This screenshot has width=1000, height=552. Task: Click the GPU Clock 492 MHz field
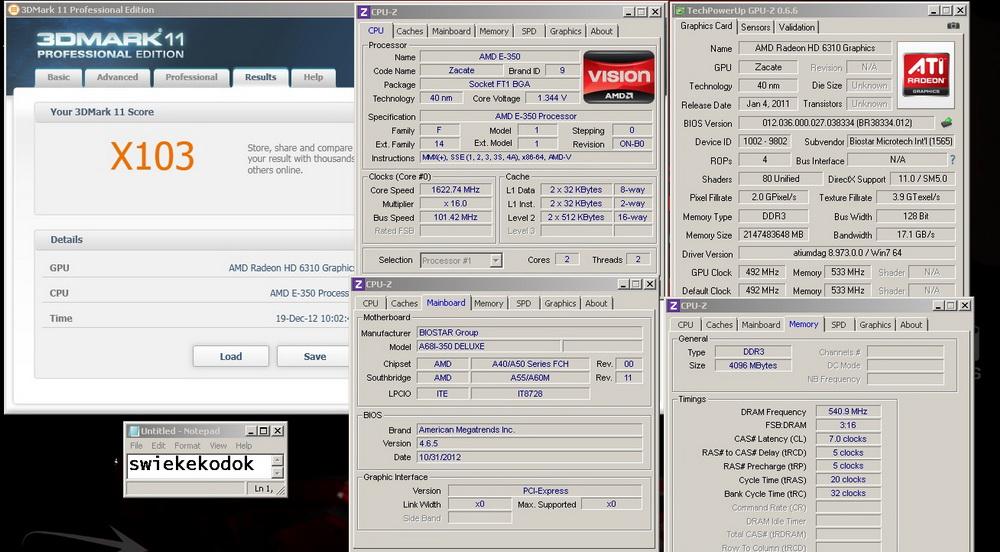[x=762, y=272]
